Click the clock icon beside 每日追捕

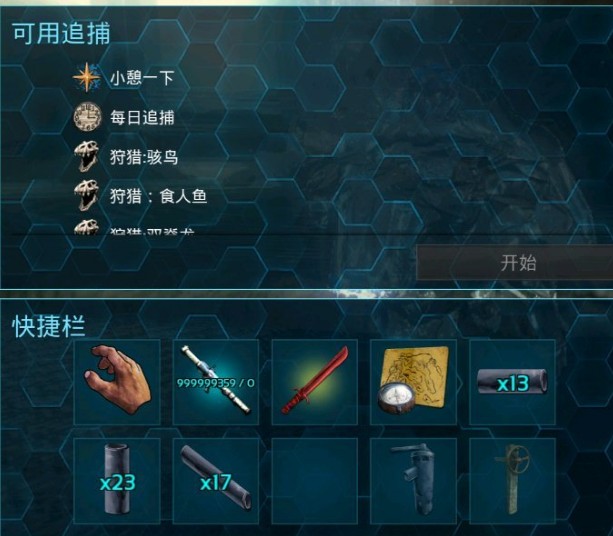pyautogui.click(x=87, y=117)
